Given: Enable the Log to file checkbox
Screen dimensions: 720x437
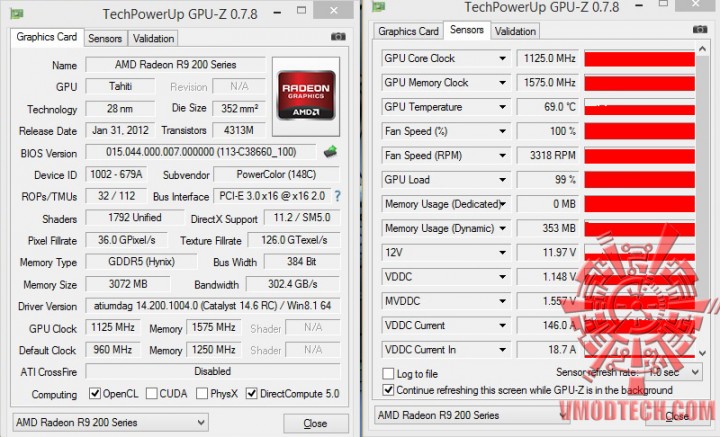Looking at the screenshot, I should coord(388,373).
